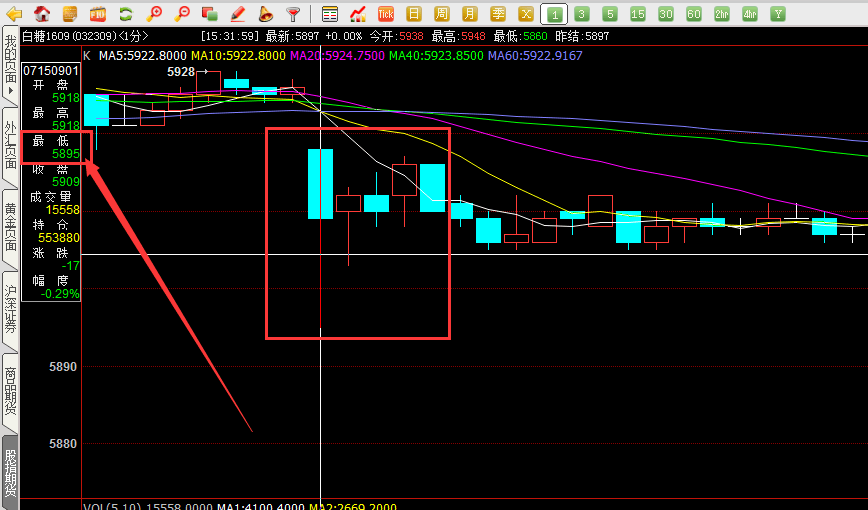Click the large cyan candlestick at the crosshair
Viewport: 868px width, 510px height.
pos(320,183)
